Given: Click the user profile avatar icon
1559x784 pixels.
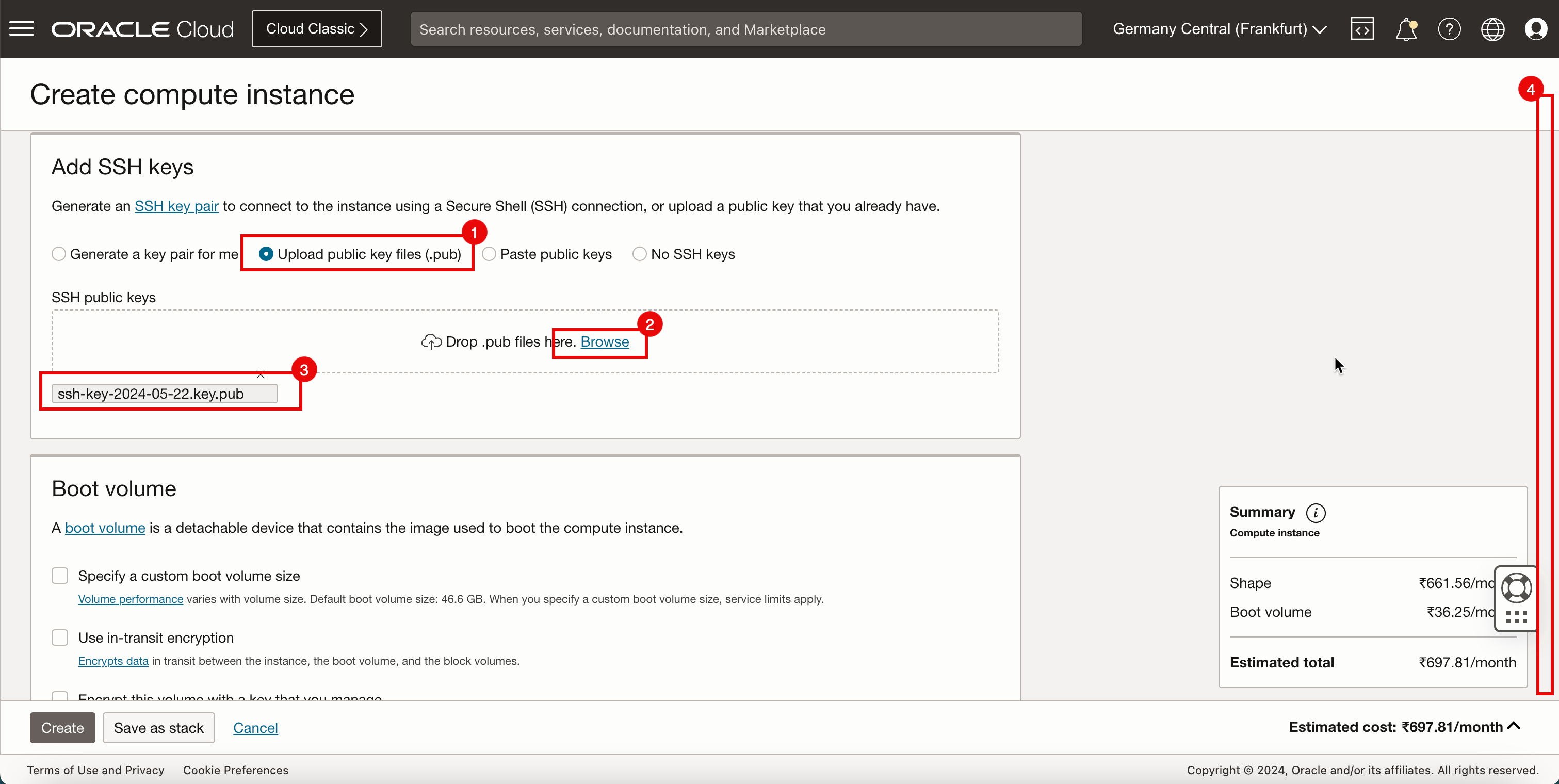Looking at the screenshot, I should (x=1537, y=28).
